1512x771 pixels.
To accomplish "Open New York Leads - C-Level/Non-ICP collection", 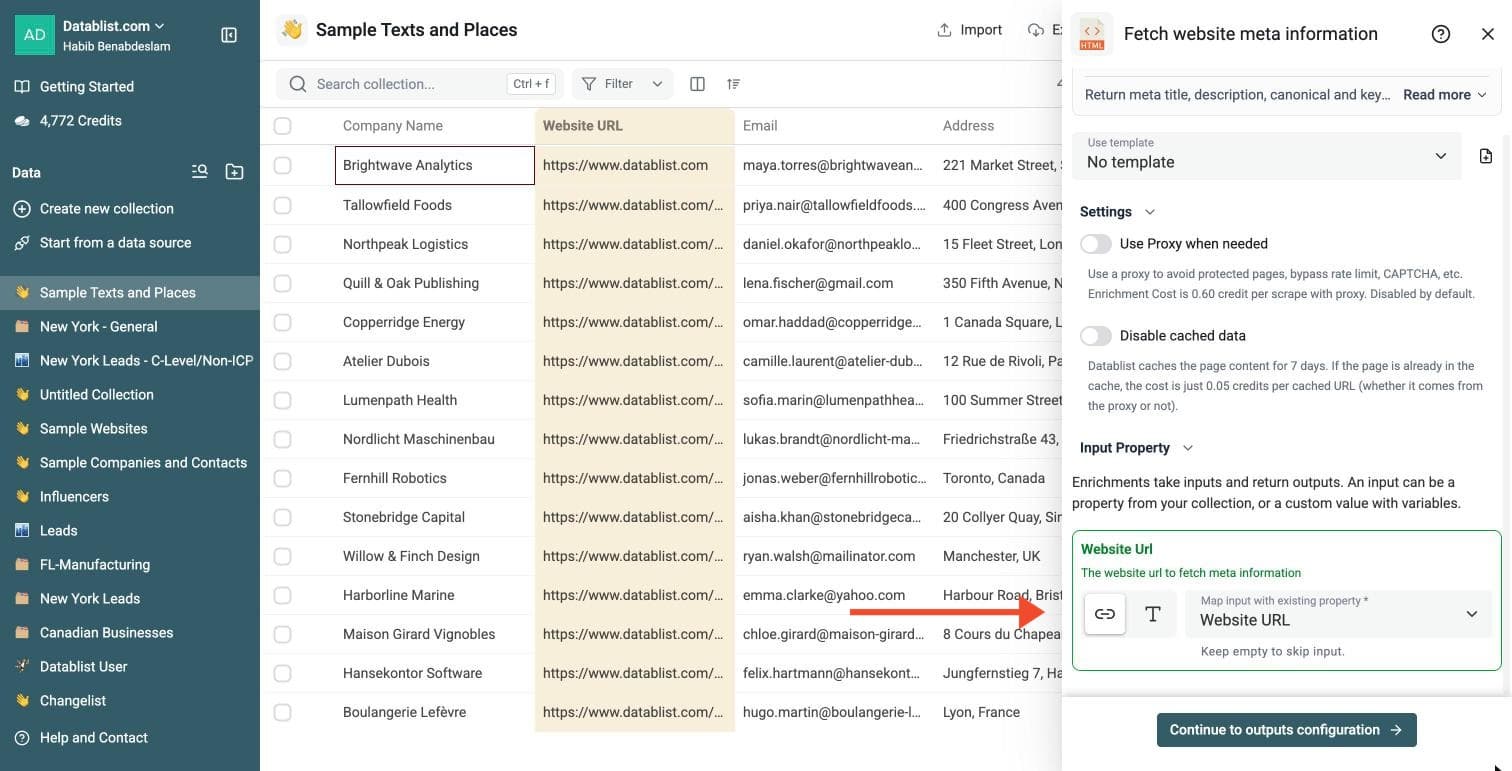I will click(130, 361).
